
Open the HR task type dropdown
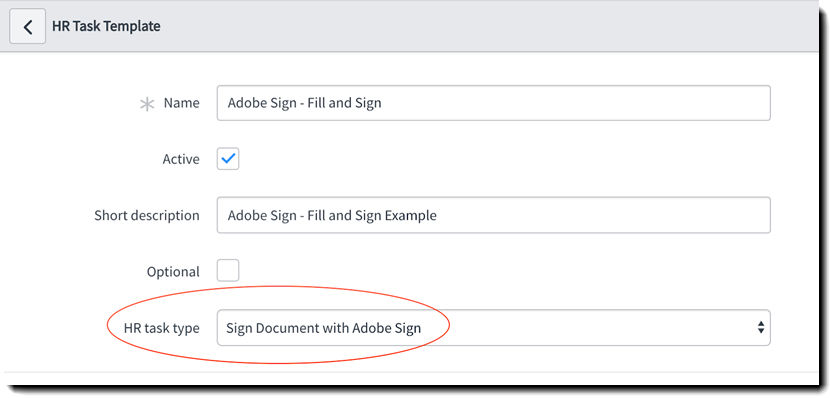point(493,328)
